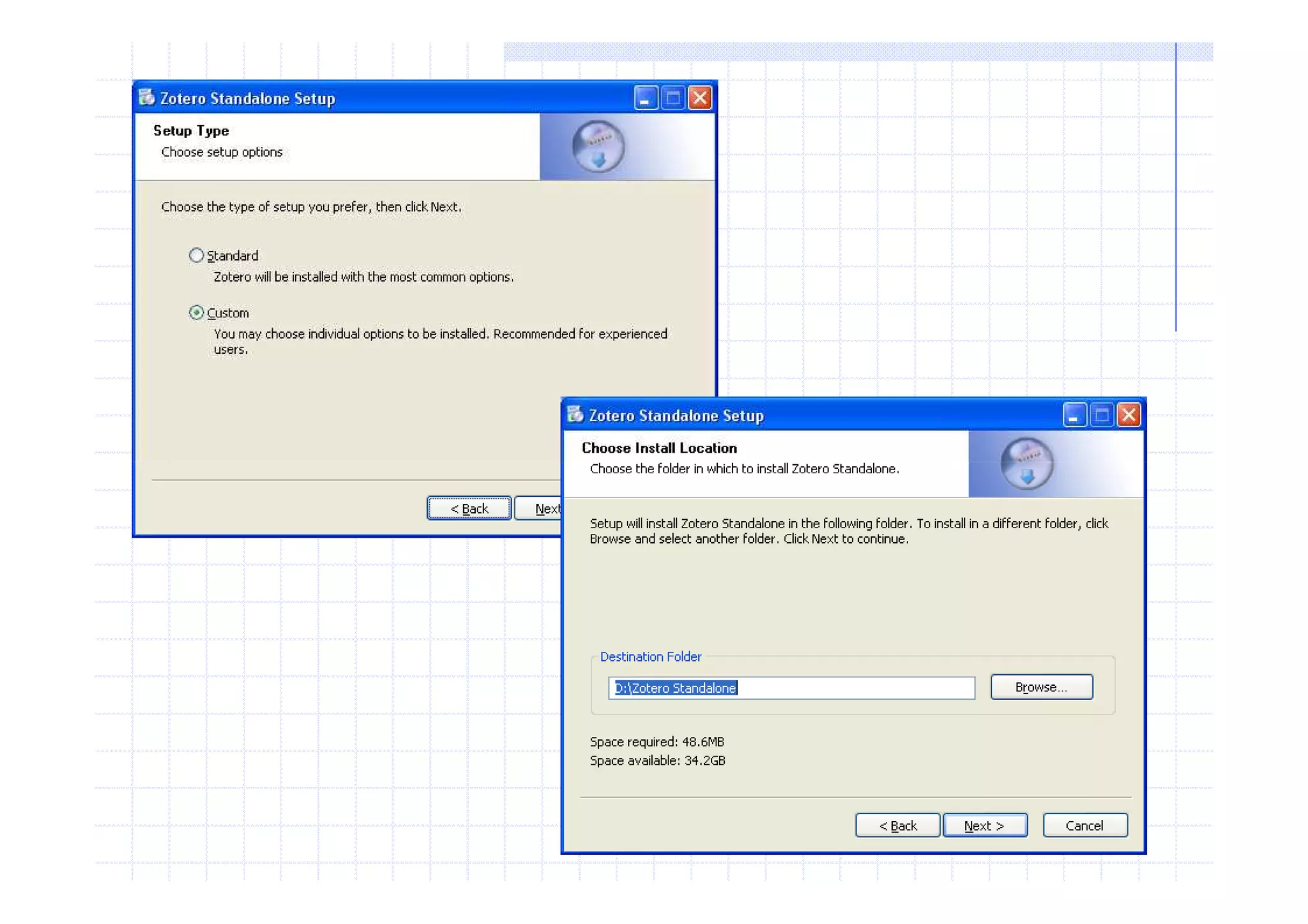The width and height of the screenshot is (1308, 924).
Task: Go Back from the Install Location page
Action: click(x=897, y=826)
